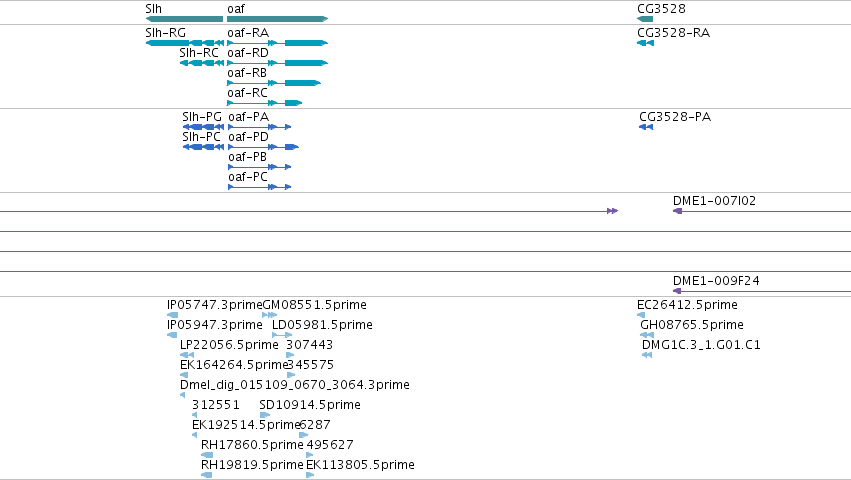Select the oaf-PC protein feature
Viewport: 851px width, 480px height.
[x=259, y=187]
